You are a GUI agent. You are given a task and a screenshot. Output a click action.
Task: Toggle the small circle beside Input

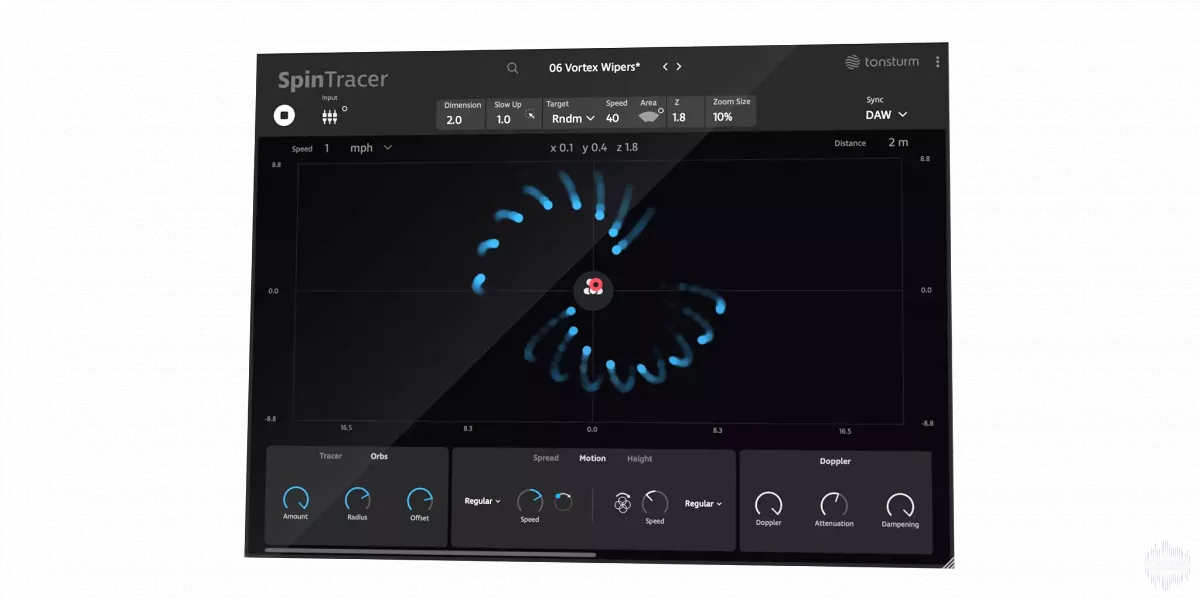pyautogui.click(x=345, y=108)
